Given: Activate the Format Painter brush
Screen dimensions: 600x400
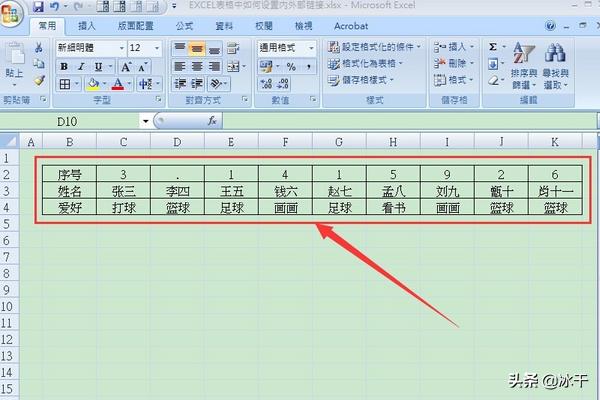Looking at the screenshot, I should tap(39, 80).
